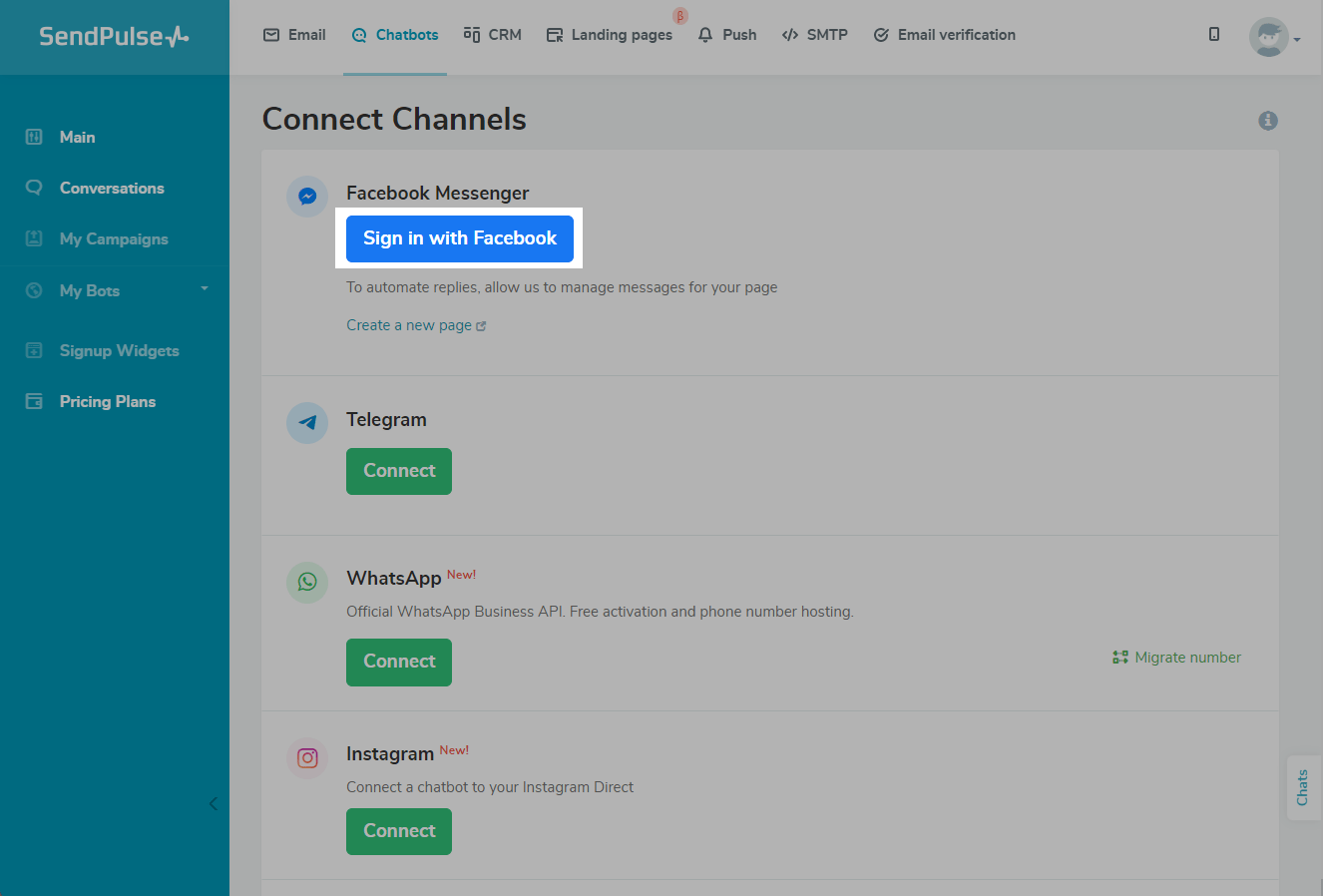Collapse the sidebar with the left arrow

point(213,804)
